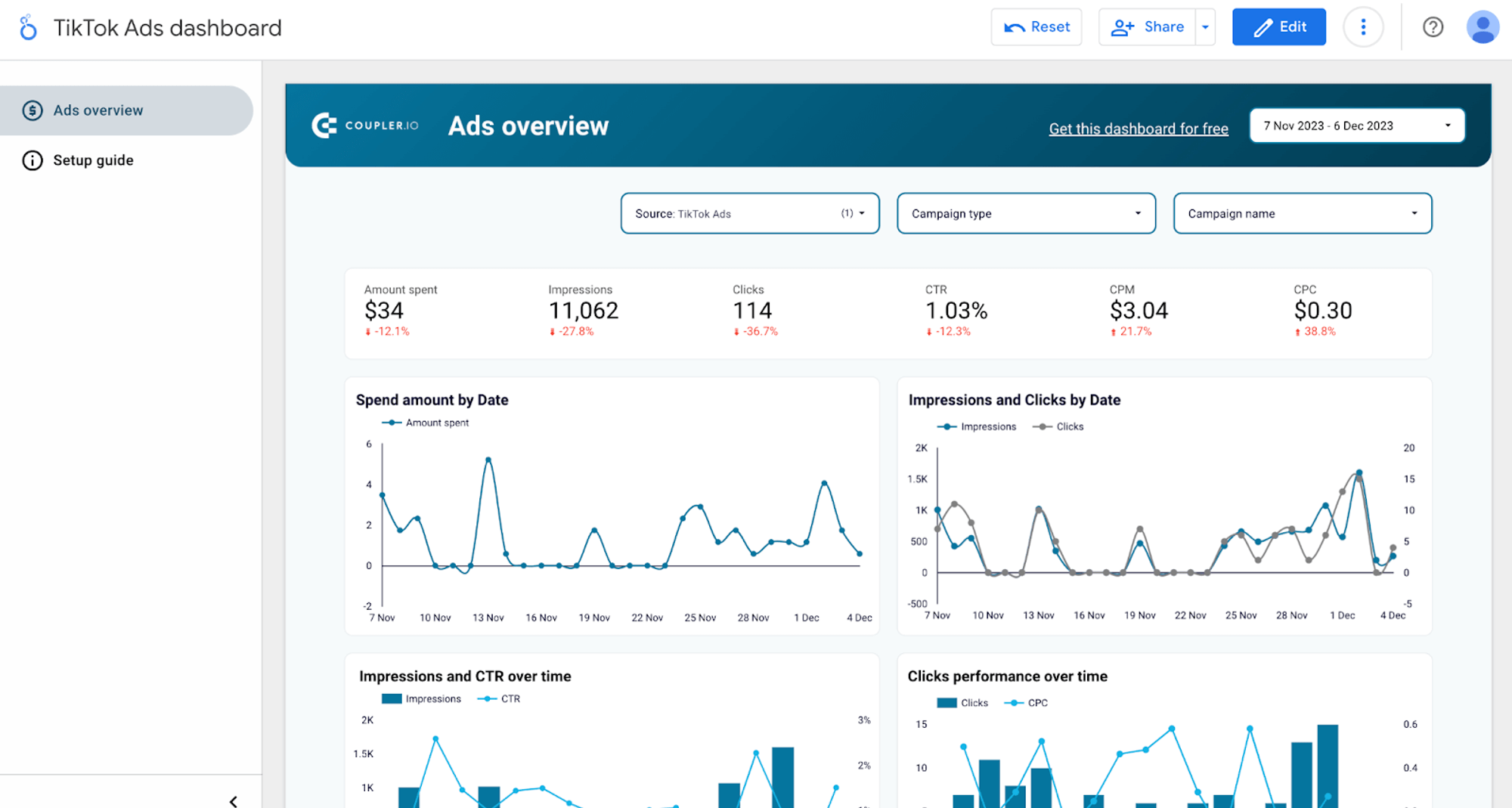Open the help question mark icon
The width and height of the screenshot is (1512, 808).
point(1433,27)
